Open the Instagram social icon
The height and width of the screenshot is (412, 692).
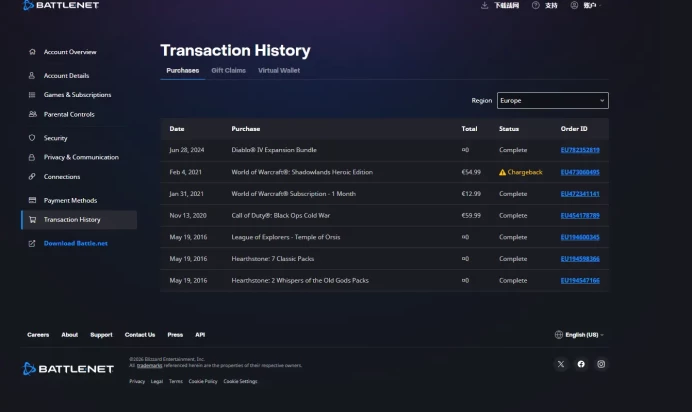pyautogui.click(x=601, y=364)
